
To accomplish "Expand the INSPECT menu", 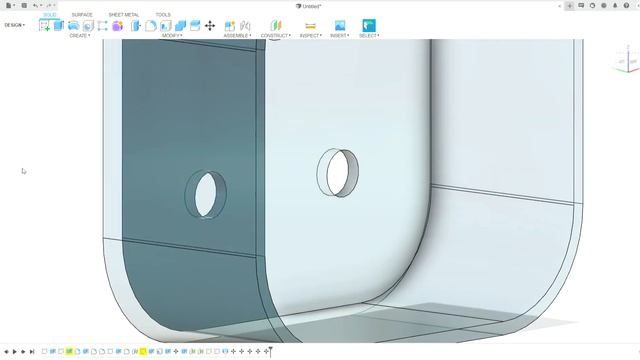I will pyautogui.click(x=311, y=36).
